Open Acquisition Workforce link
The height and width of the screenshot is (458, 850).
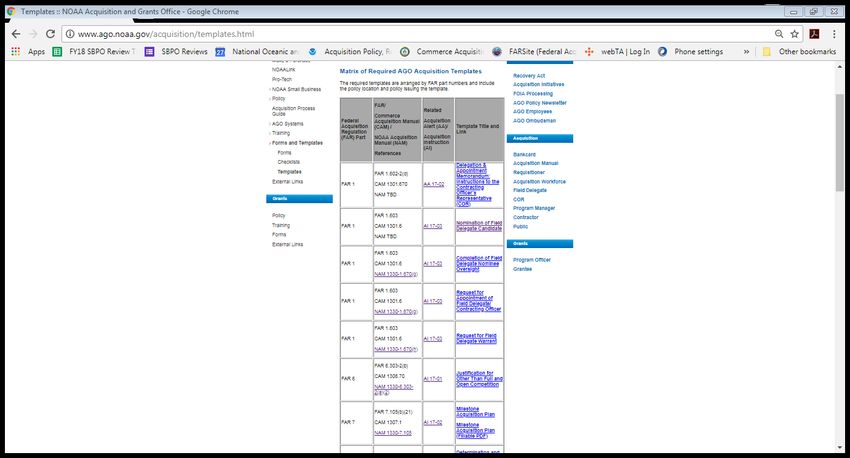(539, 182)
